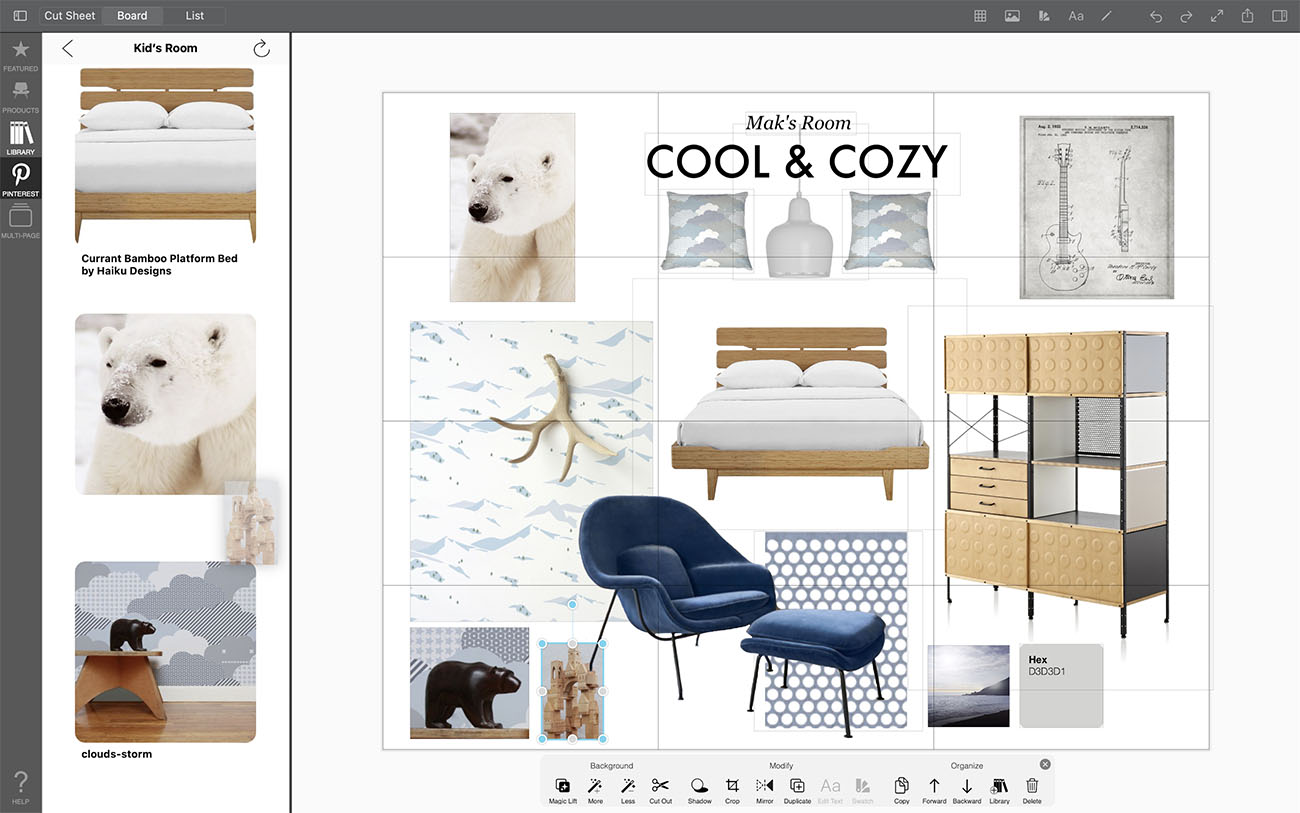Screen dimensions: 1300x813
Task: Toggle the grid overlay icon in top toolbar
Action: (981, 16)
